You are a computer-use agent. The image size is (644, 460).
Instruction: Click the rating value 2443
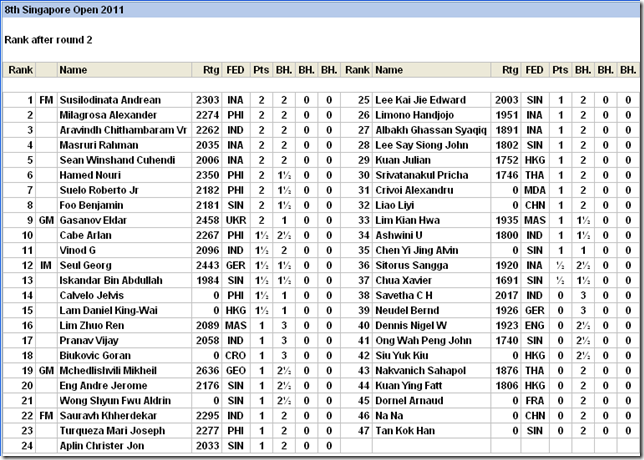[x=207, y=265]
